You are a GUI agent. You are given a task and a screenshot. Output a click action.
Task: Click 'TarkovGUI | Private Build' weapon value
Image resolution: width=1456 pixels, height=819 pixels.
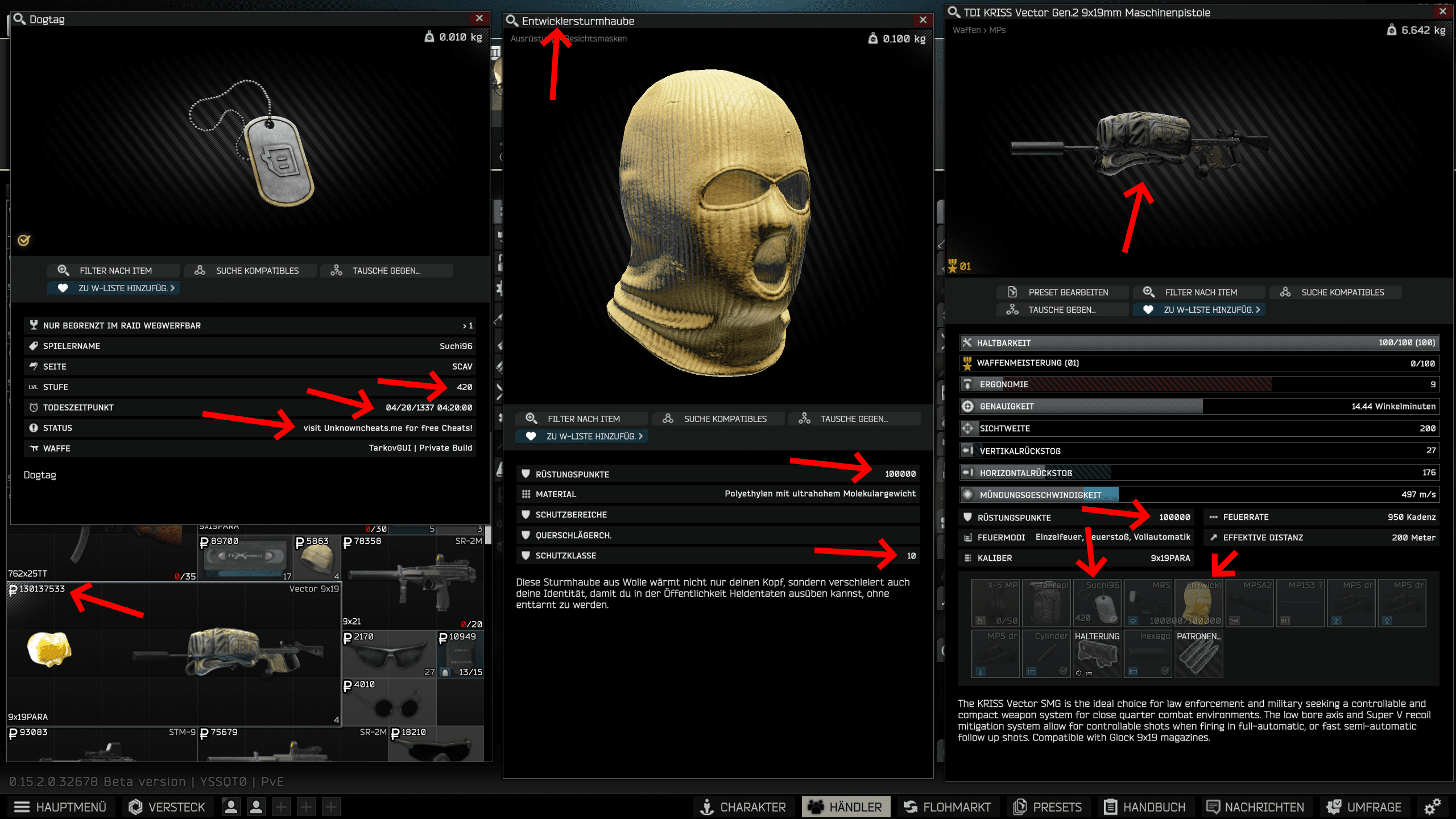420,448
